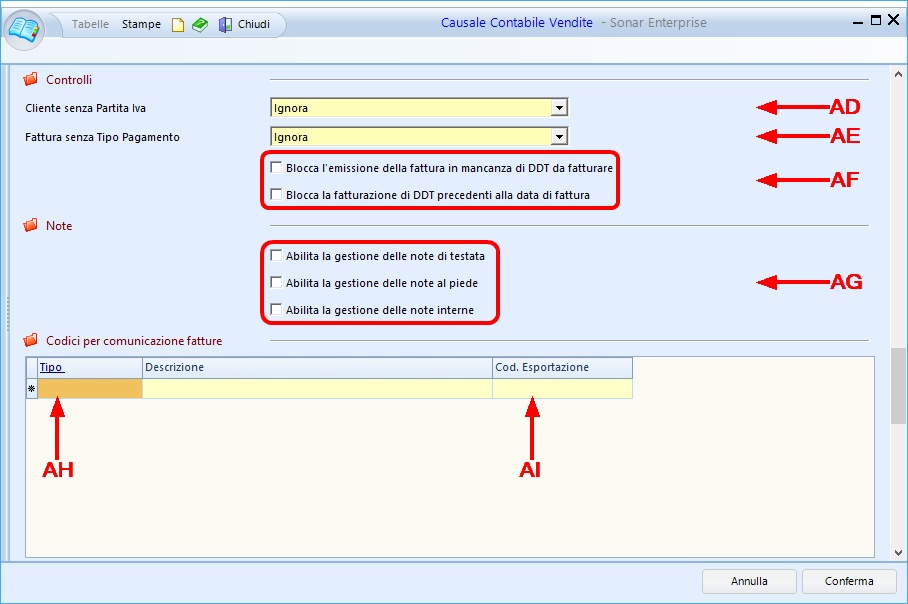
Task: Toggle gestione delle note al piede
Action: click(x=276, y=283)
